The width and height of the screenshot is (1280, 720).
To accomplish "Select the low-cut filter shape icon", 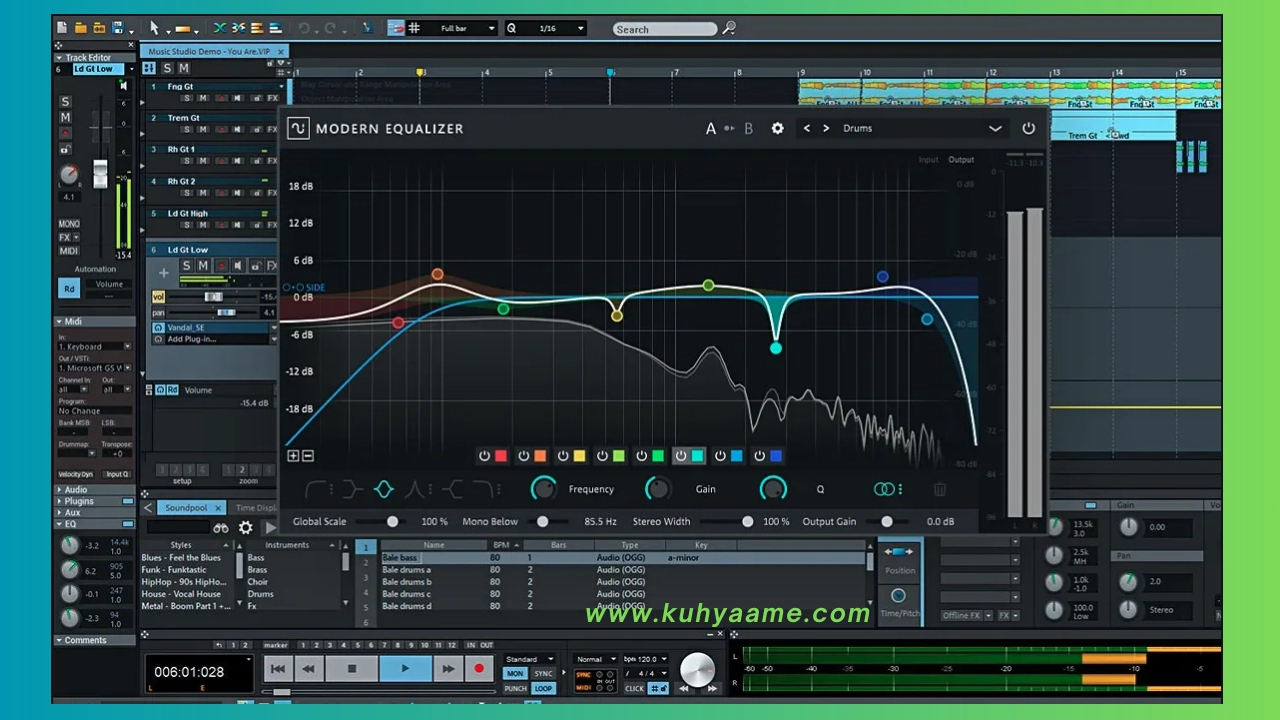I will pos(316,489).
